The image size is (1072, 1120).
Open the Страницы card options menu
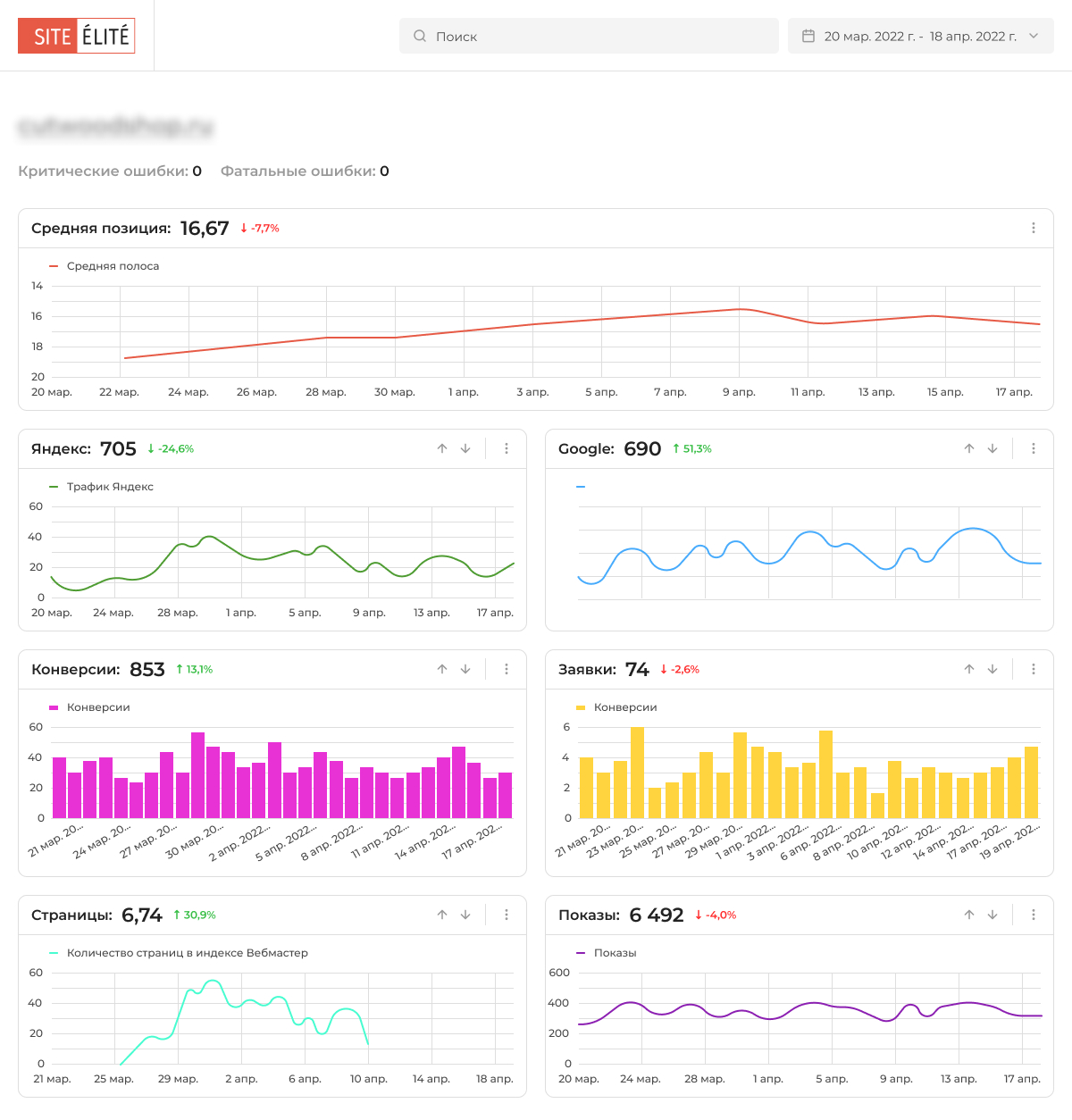click(507, 915)
